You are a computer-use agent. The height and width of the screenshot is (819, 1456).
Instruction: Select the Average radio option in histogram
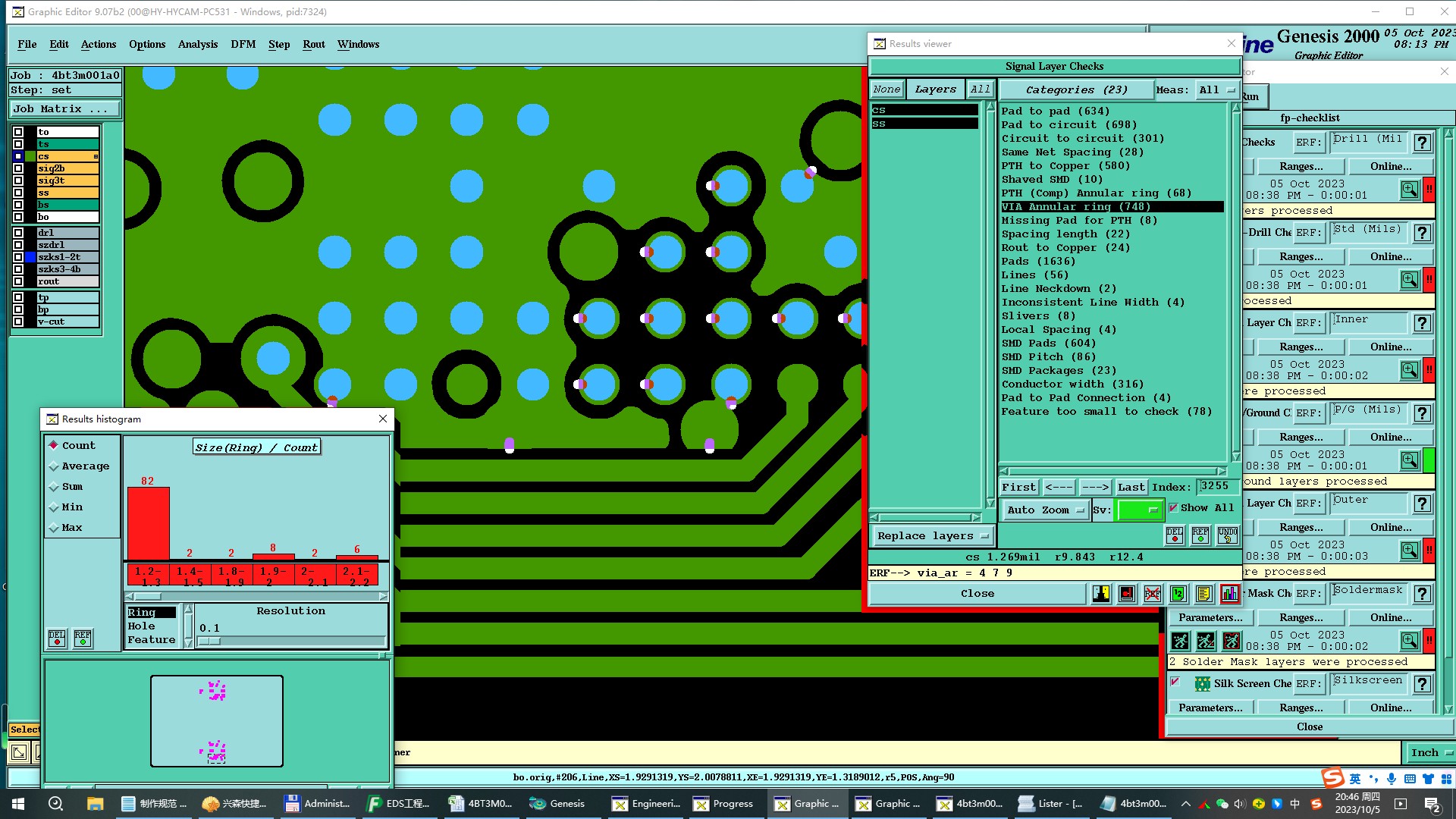coord(54,466)
